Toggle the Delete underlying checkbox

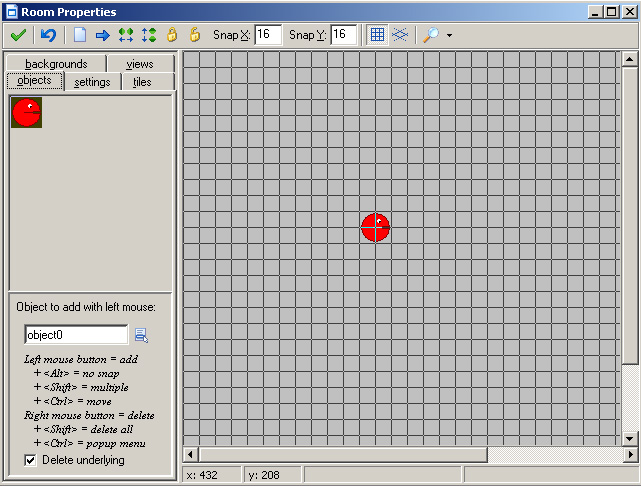click(x=30, y=460)
